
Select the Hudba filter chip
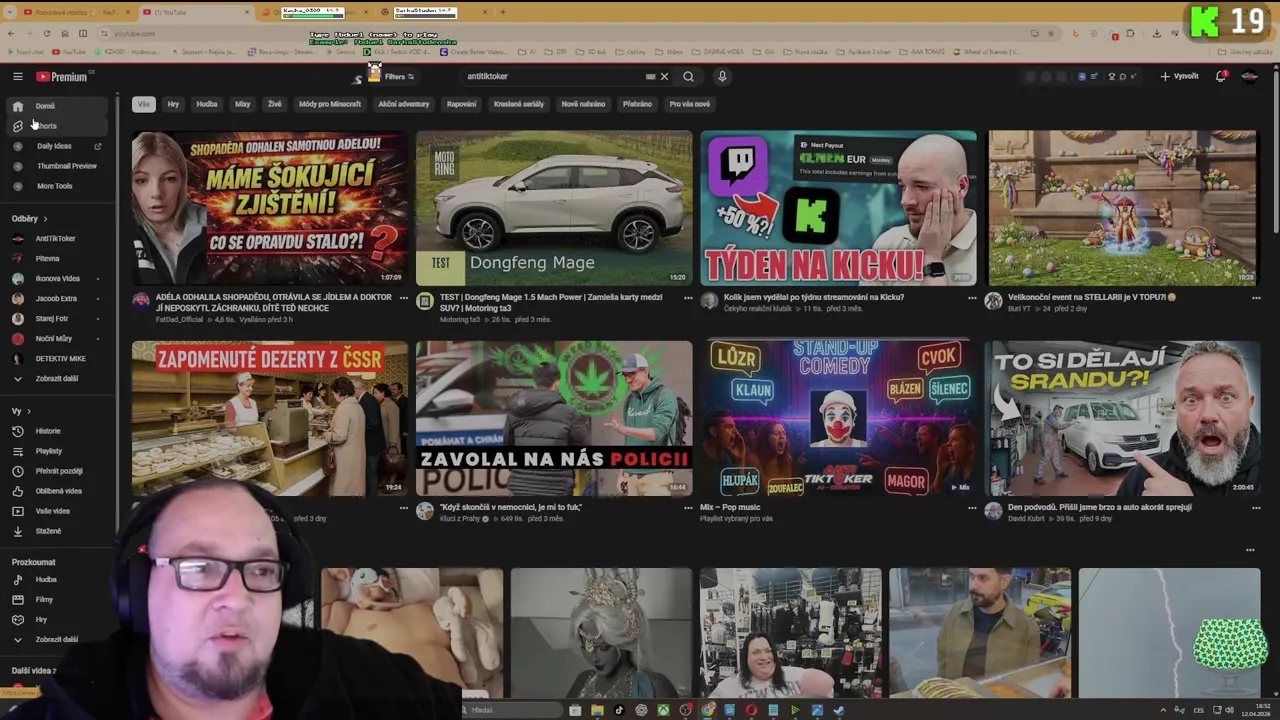207,104
